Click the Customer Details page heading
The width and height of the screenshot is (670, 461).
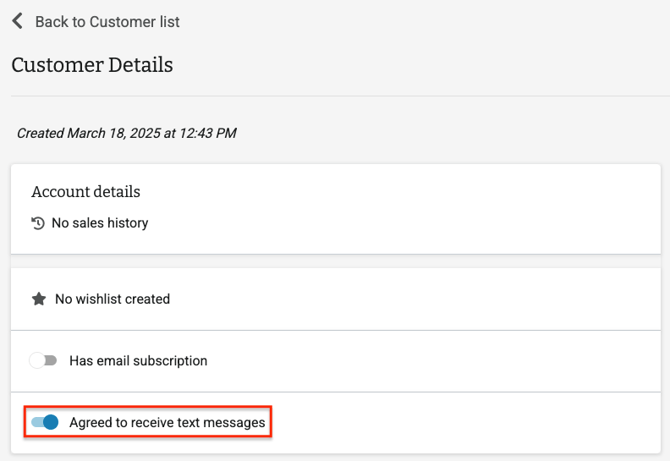point(92,65)
